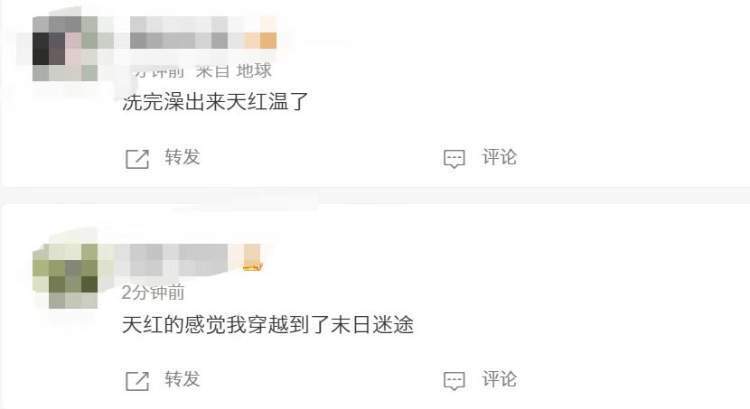Click the 2分钟前 timestamp
This screenshot has width=750, height=409.
point(153,292)
